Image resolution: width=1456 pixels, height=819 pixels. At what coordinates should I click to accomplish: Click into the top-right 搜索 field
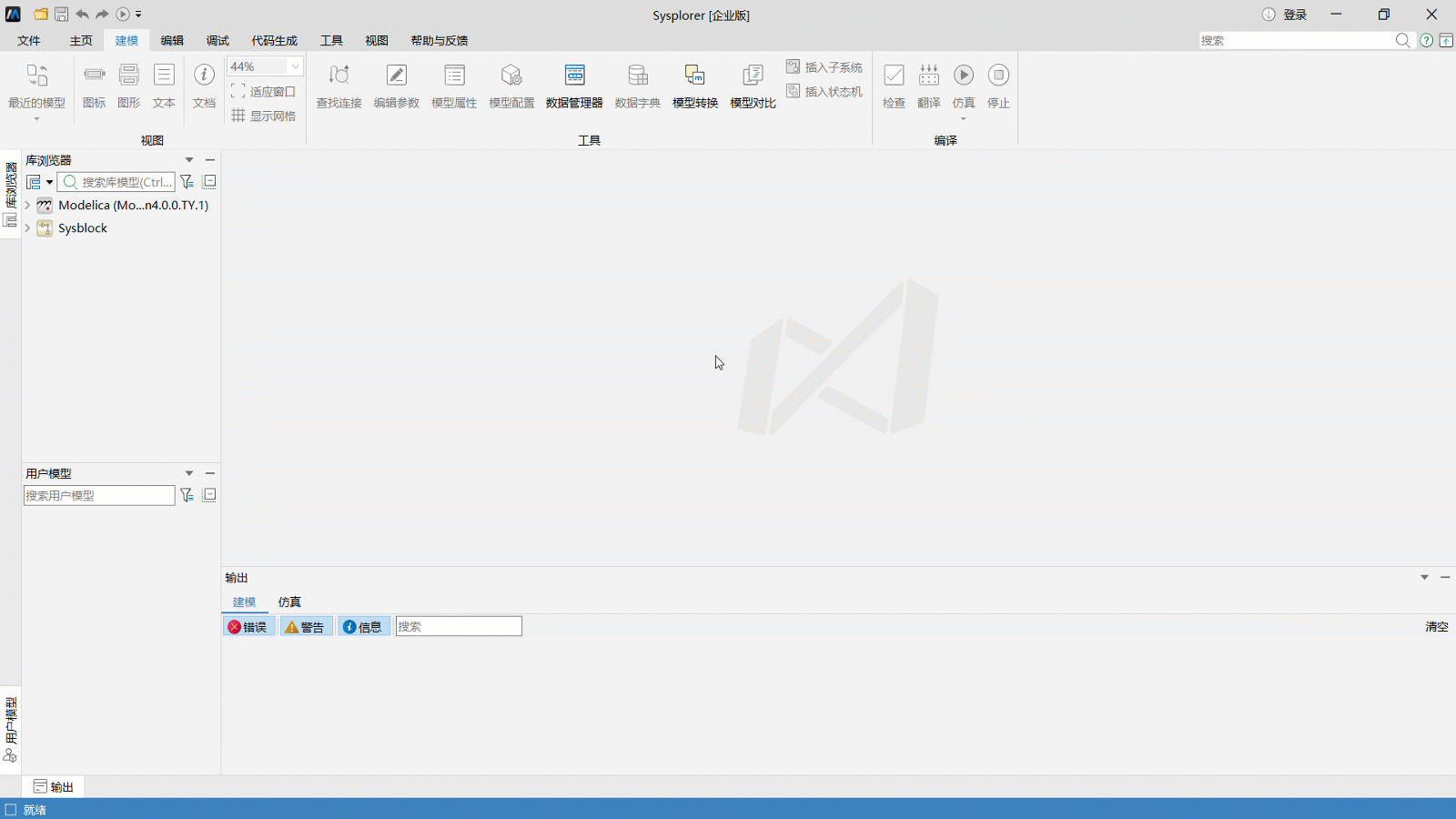(x=1296, y=40)
